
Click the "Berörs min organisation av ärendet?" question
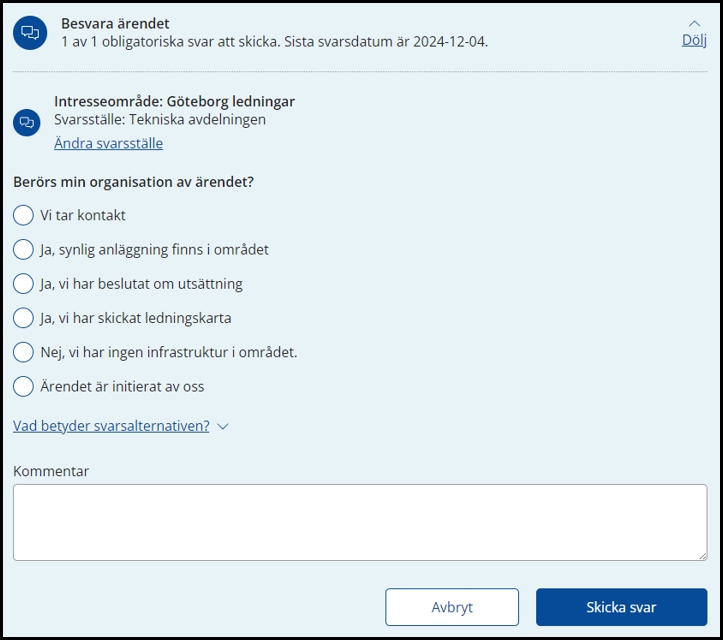click(133, 182)
